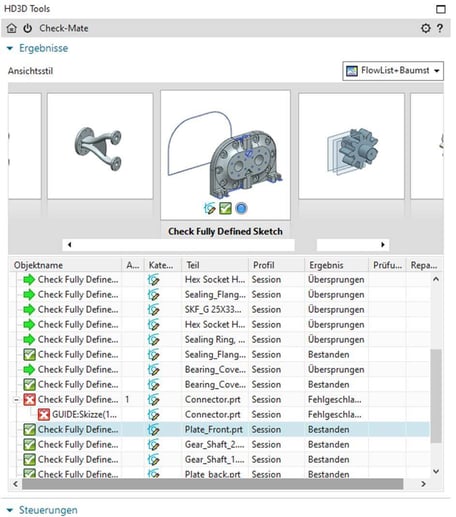456x517 pixels.
Task: Select the gear wheel thumbnail
Action: (351, 146)
